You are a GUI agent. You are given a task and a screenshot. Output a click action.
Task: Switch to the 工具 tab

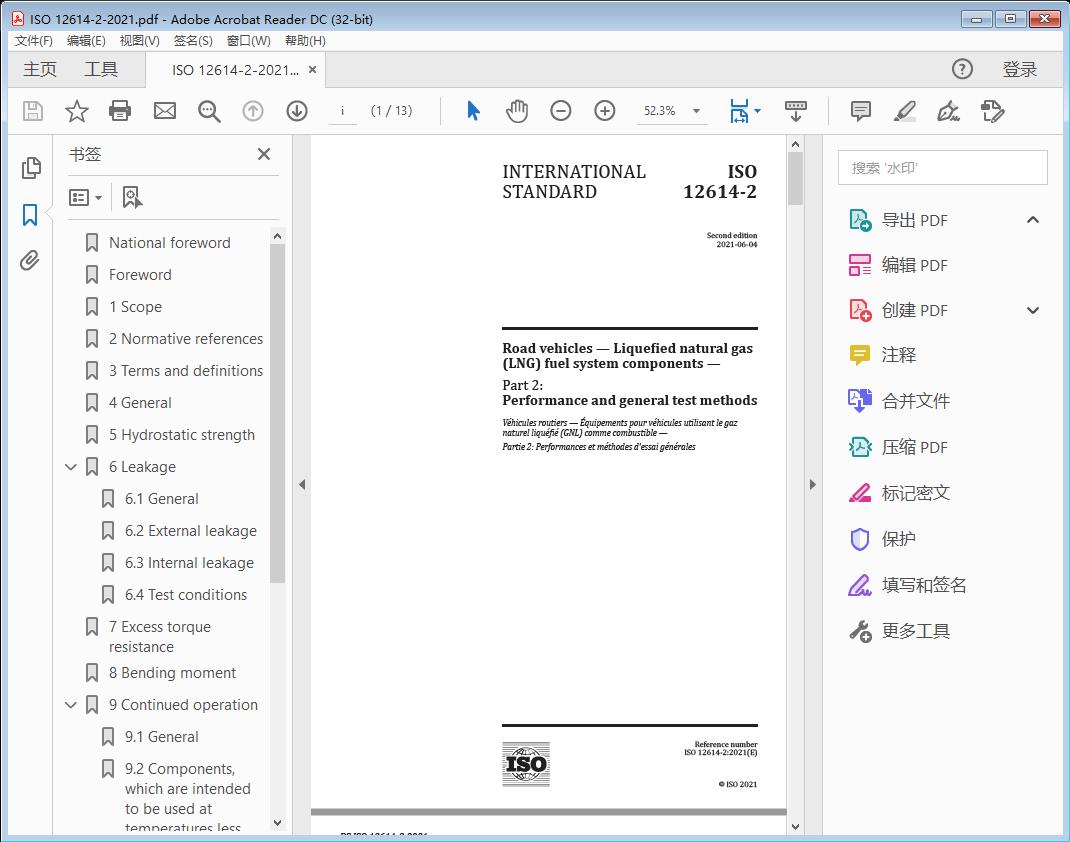tap(101, 69)
